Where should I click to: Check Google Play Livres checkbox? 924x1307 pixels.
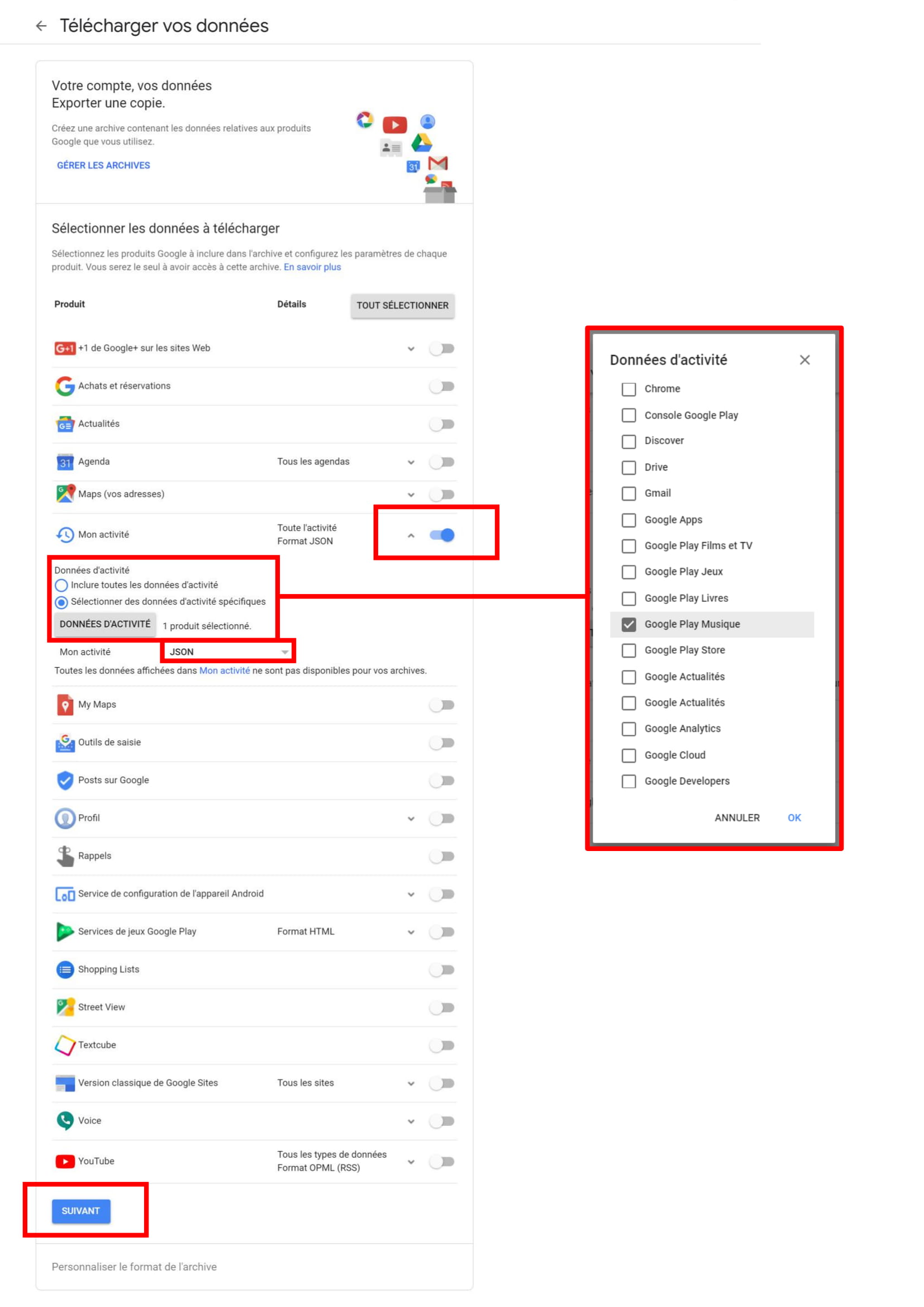(628, 599)
